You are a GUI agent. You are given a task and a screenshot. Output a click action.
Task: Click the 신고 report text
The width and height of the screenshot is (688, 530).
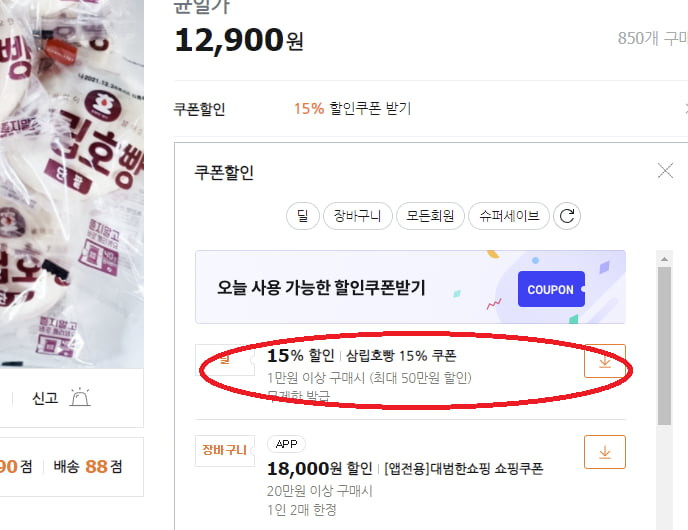click(45, 398)
